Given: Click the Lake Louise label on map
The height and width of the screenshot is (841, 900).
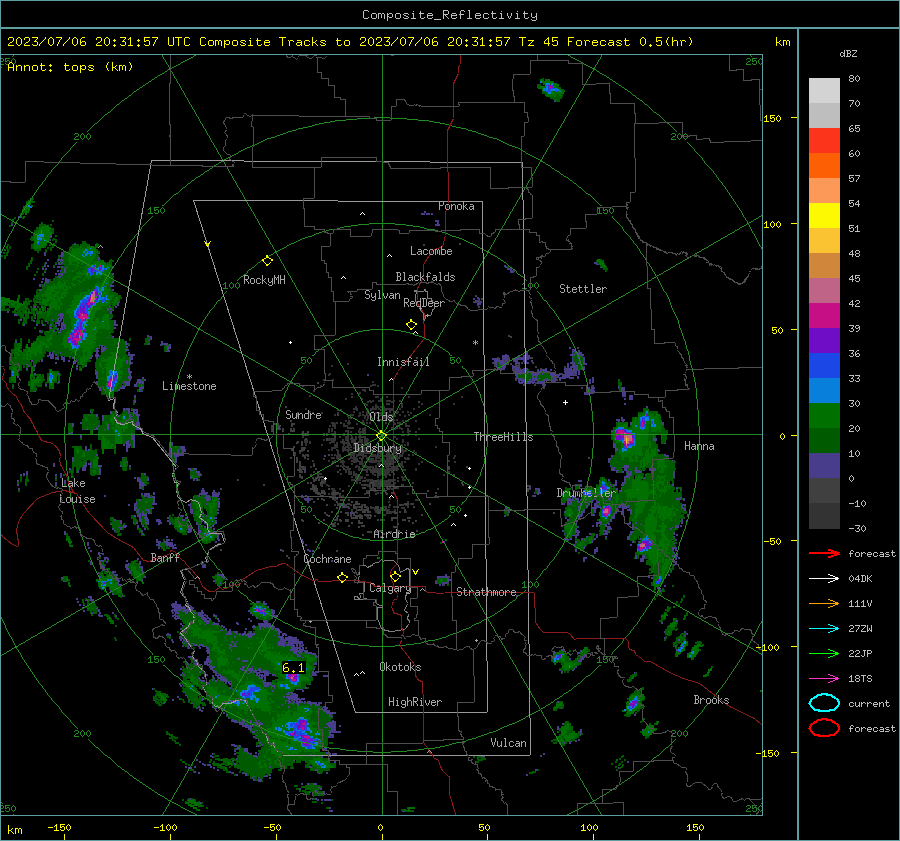Looking at the screenshot, I should 77,491.
